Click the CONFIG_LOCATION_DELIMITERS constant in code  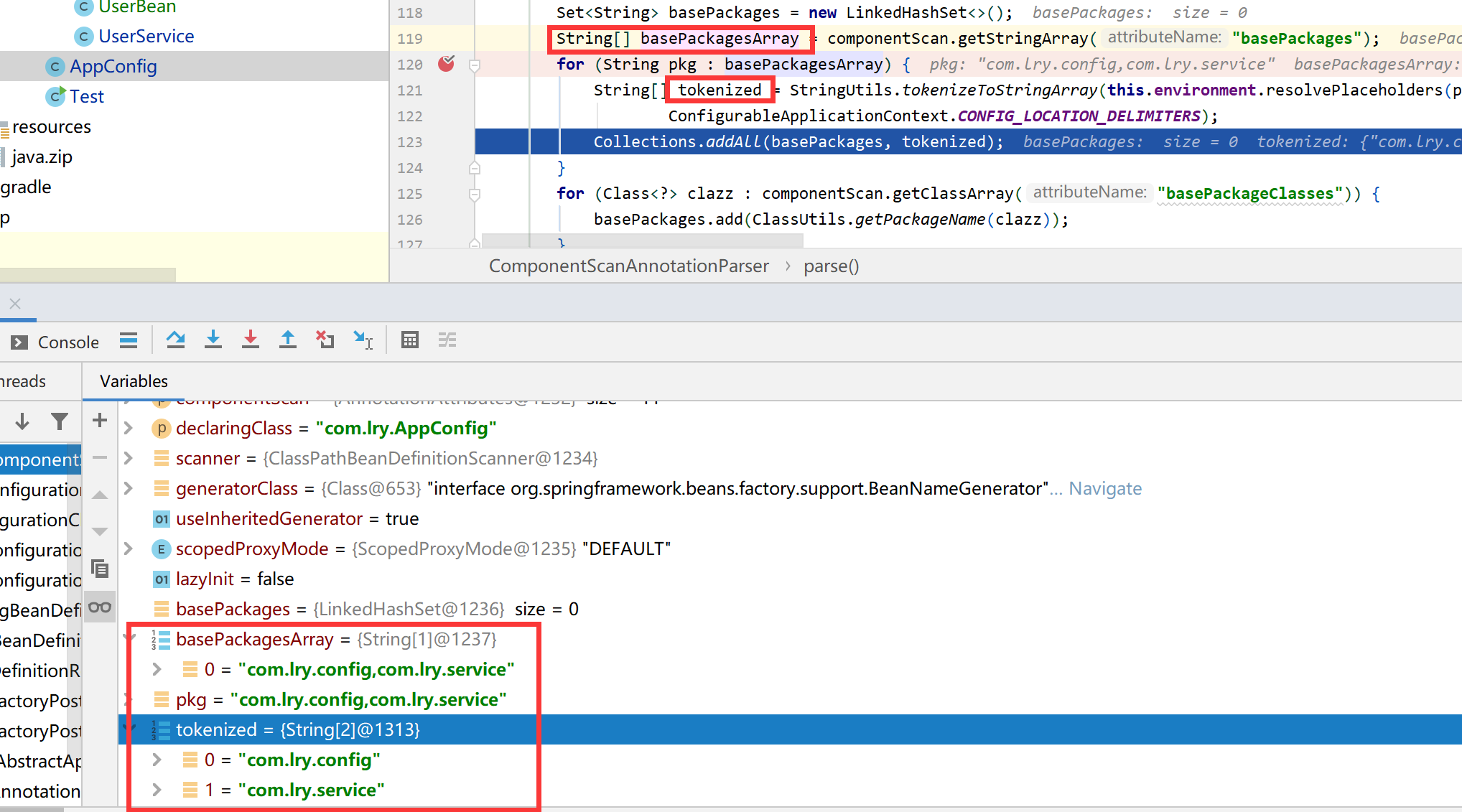tap(1079, 116)
